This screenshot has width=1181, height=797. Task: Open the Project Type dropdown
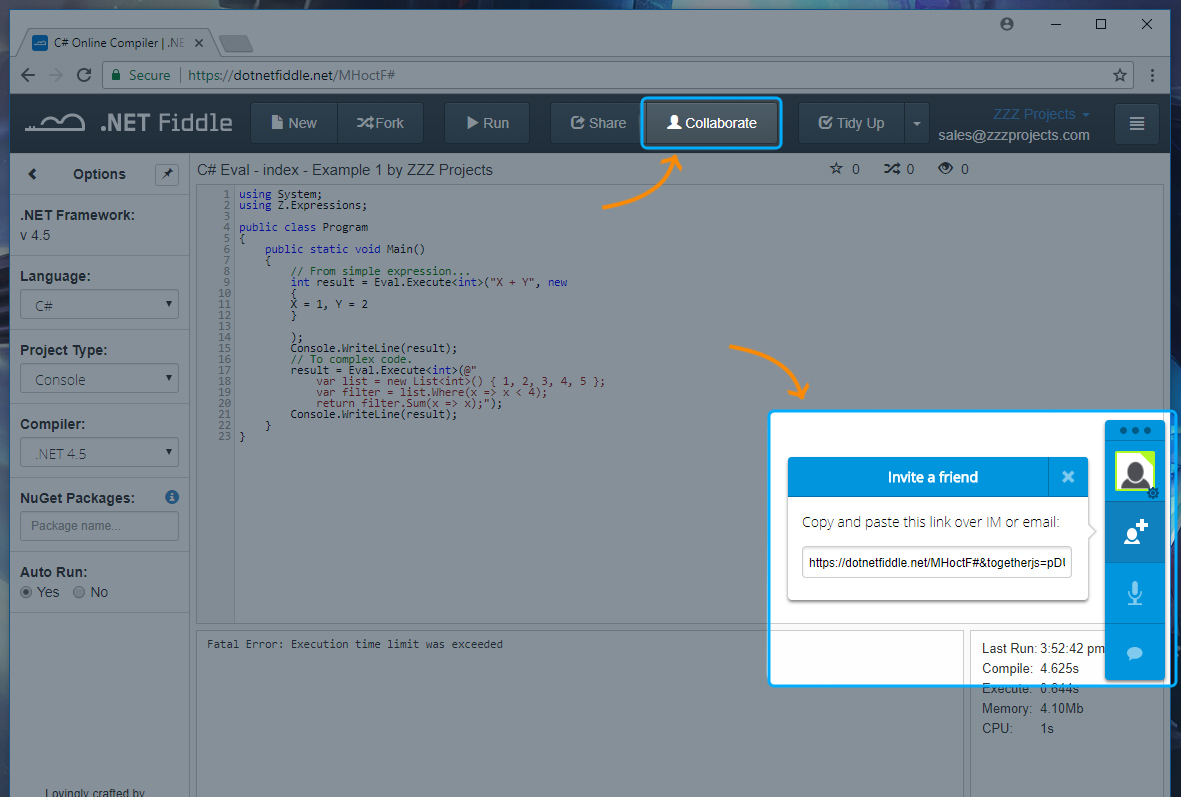click(99, 379)
